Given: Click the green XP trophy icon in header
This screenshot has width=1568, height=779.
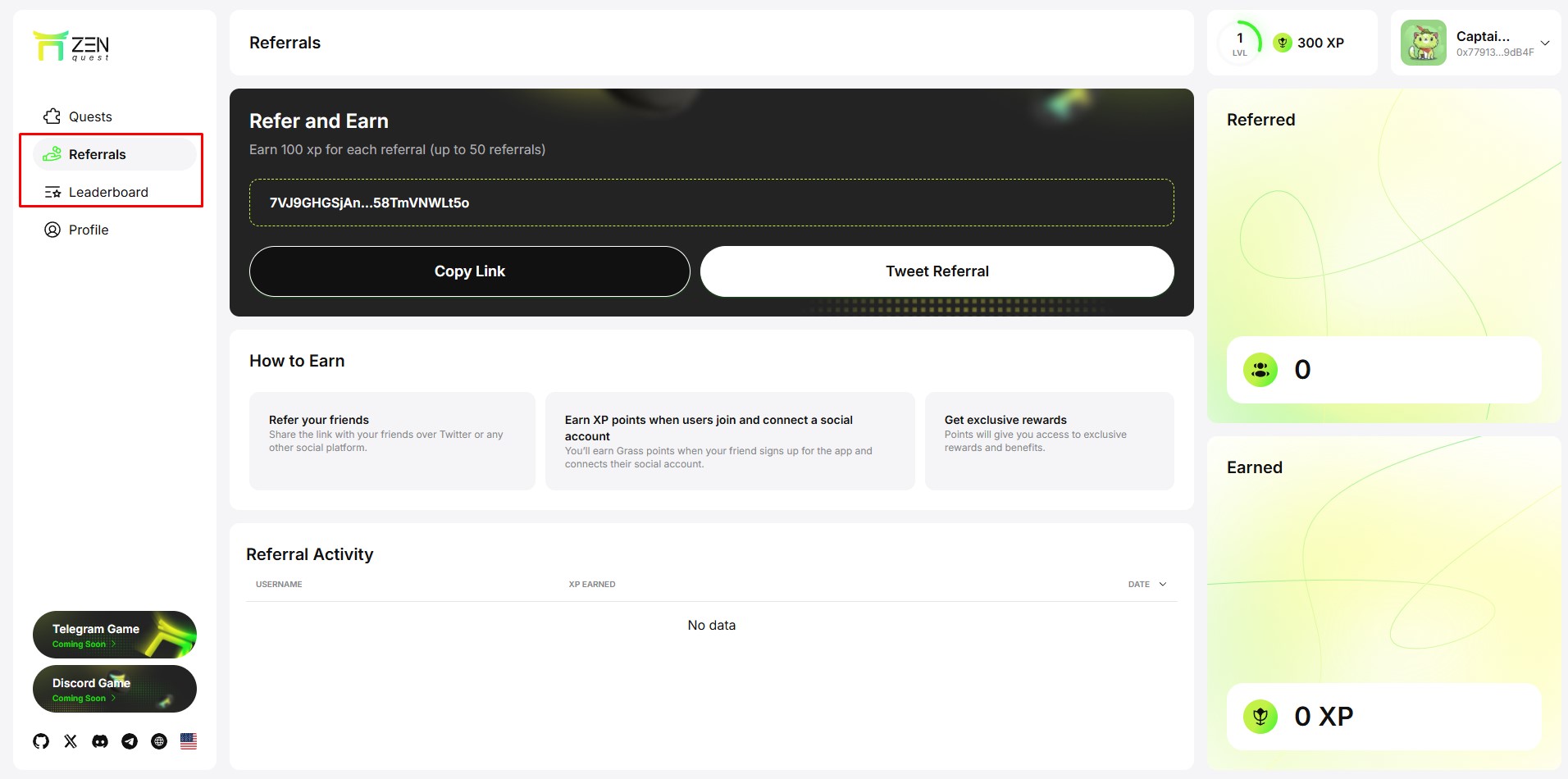Looking at the screenshot, I should pyautogui.click(x=1283, y=43).
